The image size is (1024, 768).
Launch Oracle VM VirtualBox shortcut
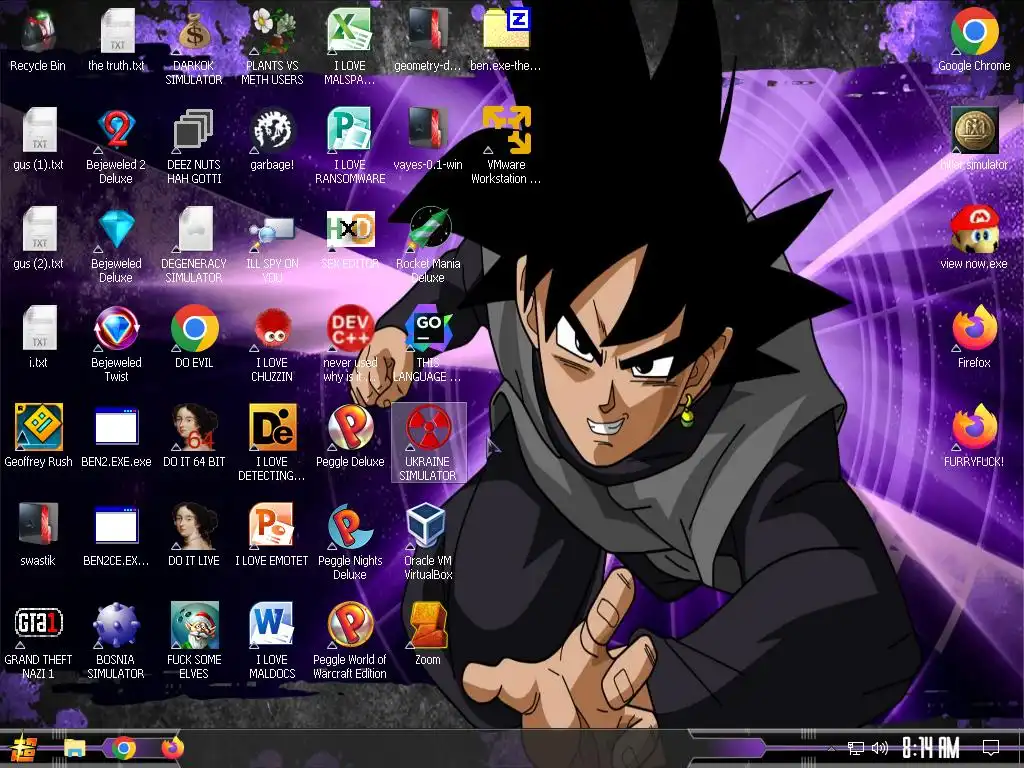click(x=428, y=543)
